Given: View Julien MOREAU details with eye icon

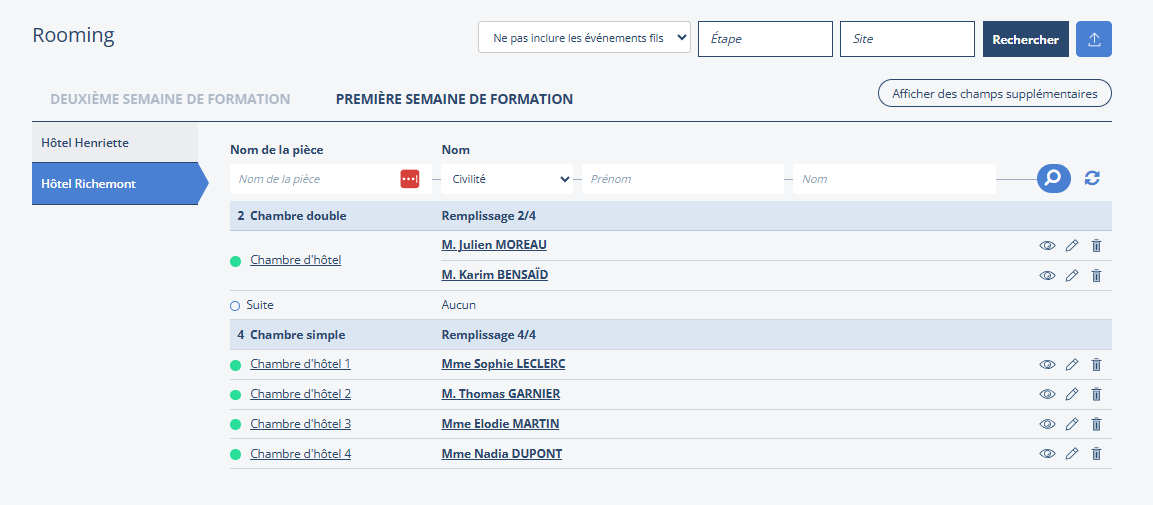Looking at the screenshot, I should pyautogui.click(x=1047, y=246).
